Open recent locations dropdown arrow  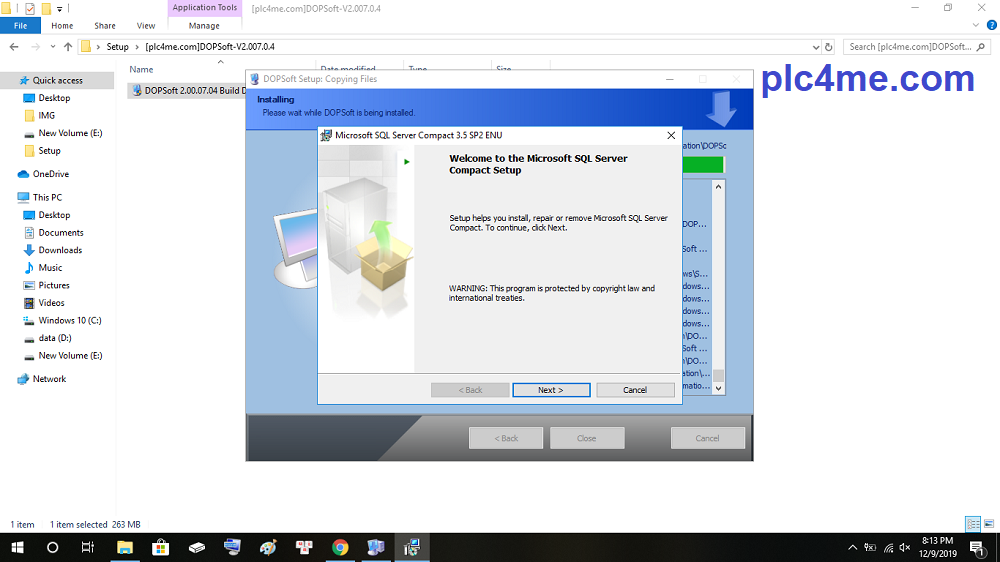tap(53, 46)
